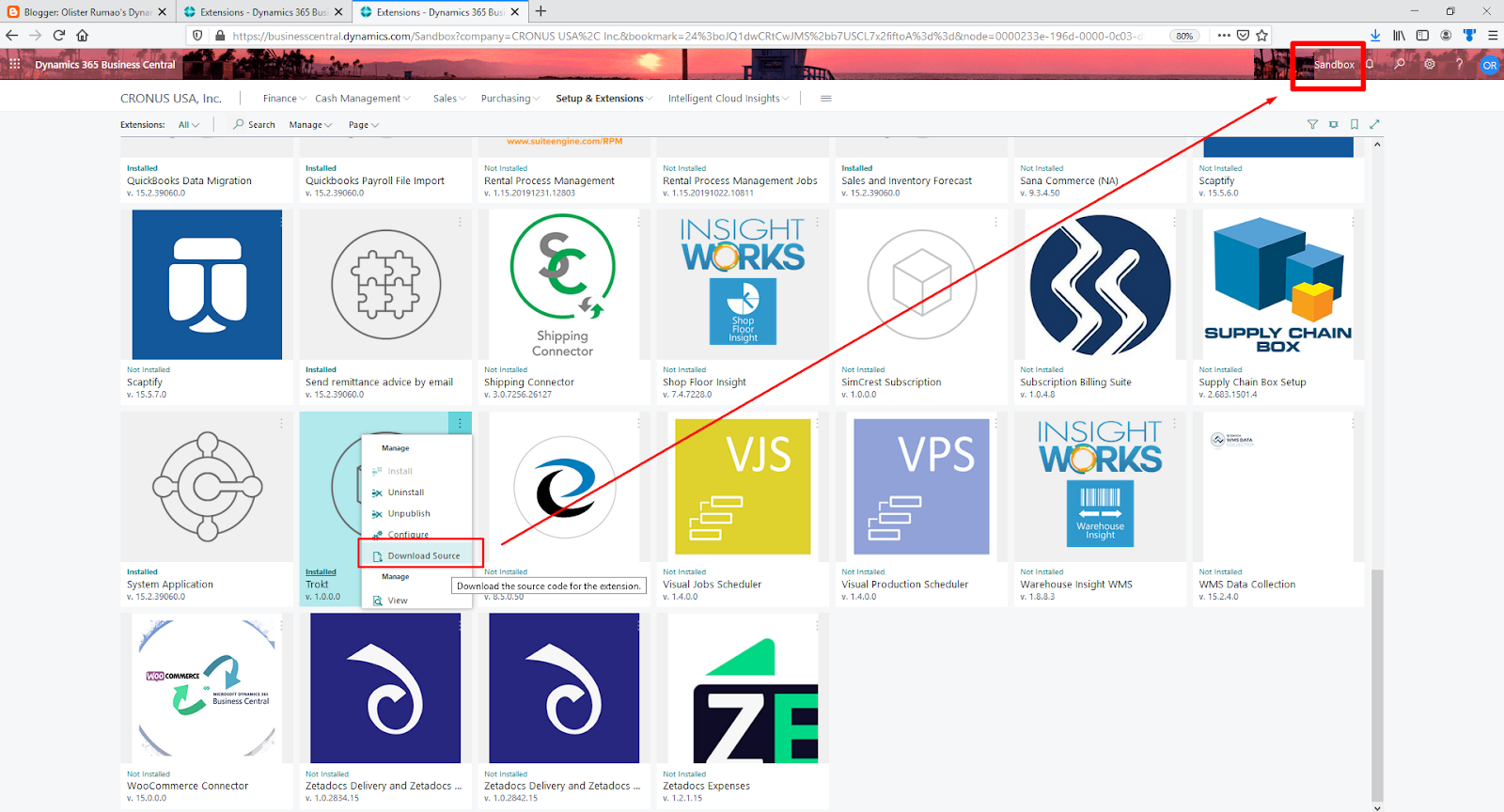Select the Scaptify extension logo tile
Image resolution: width=1504 pixels, height=812 pixels.
click(207, 285)
